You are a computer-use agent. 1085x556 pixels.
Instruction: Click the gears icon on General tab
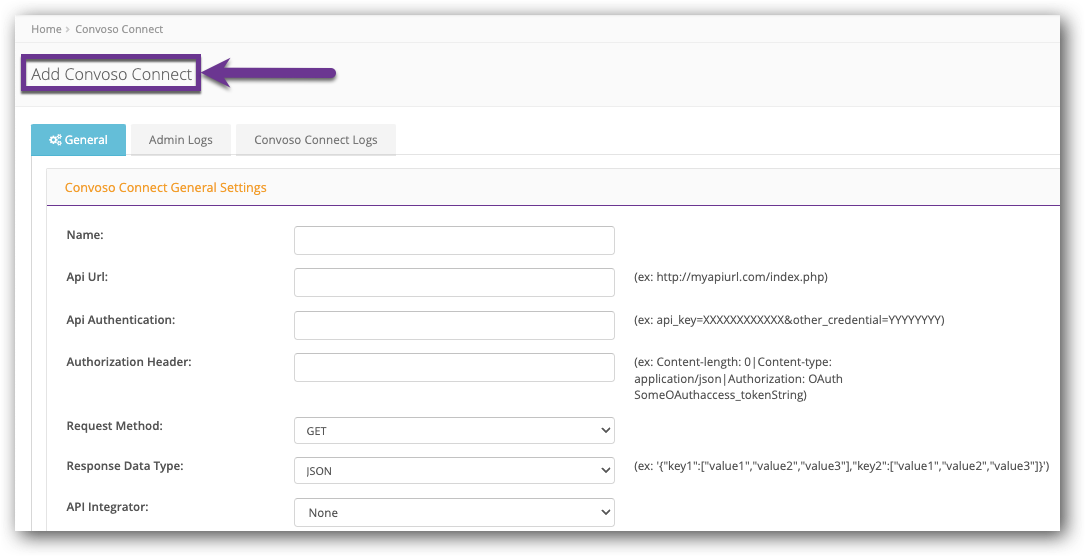(x=55, y=140)
